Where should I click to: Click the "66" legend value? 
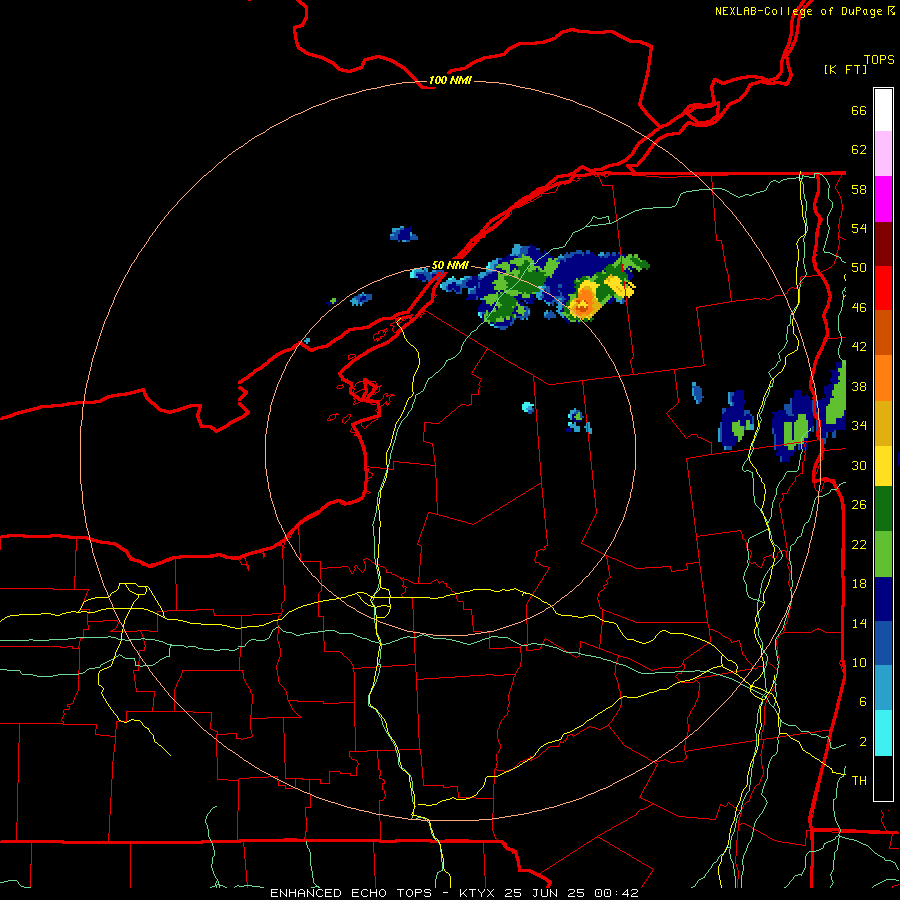coord(859,111)
